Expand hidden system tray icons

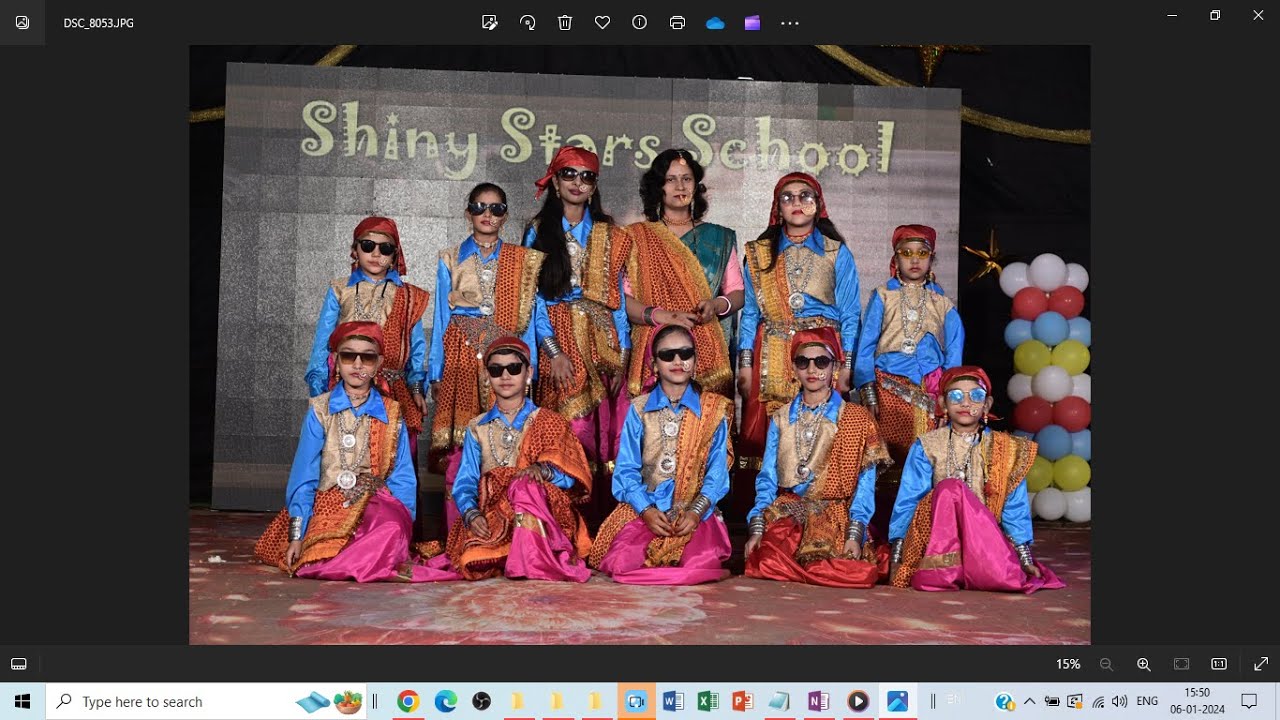pyautogui.click(x=1029, y=701)
